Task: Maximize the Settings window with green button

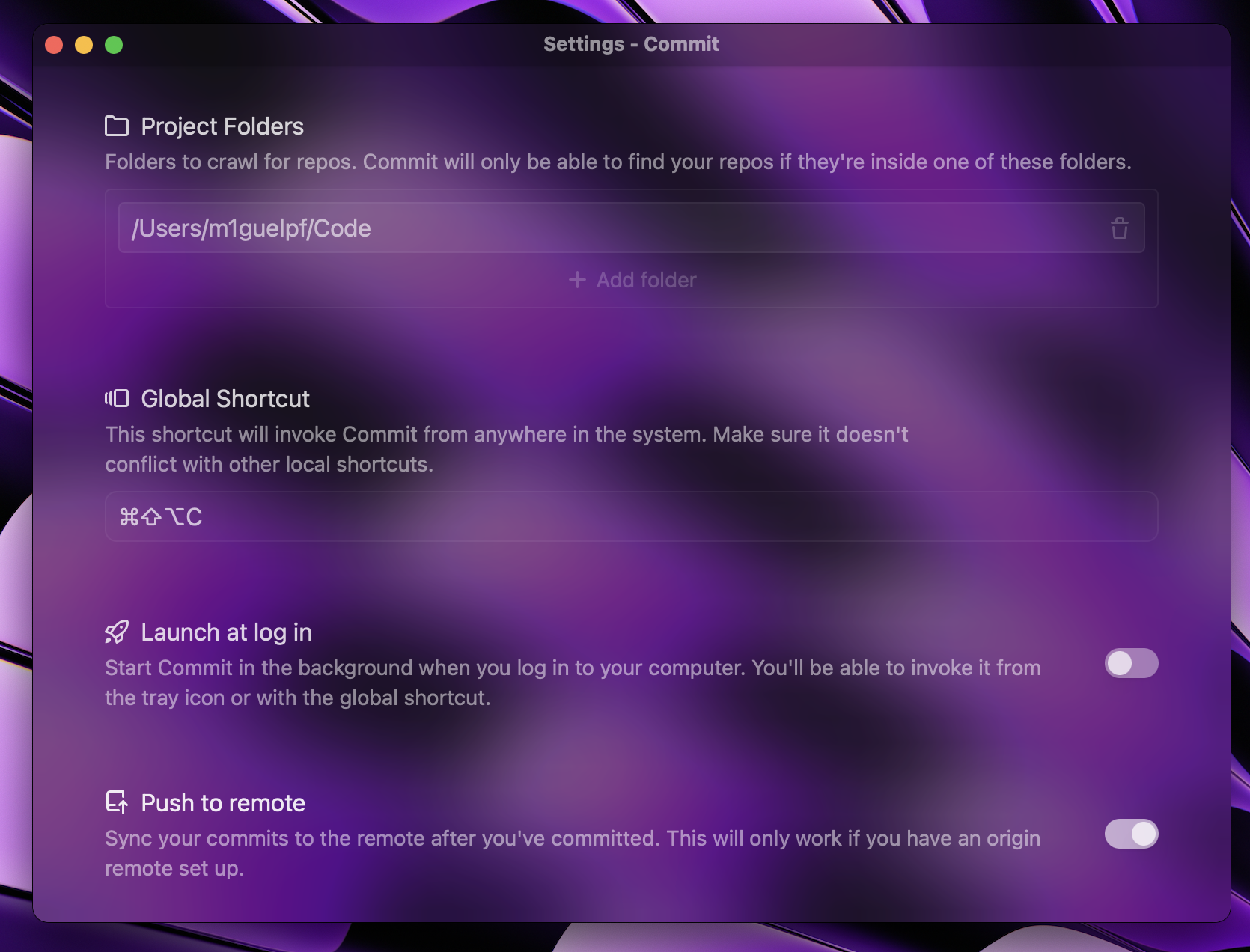Action: [x=114, y=45]
